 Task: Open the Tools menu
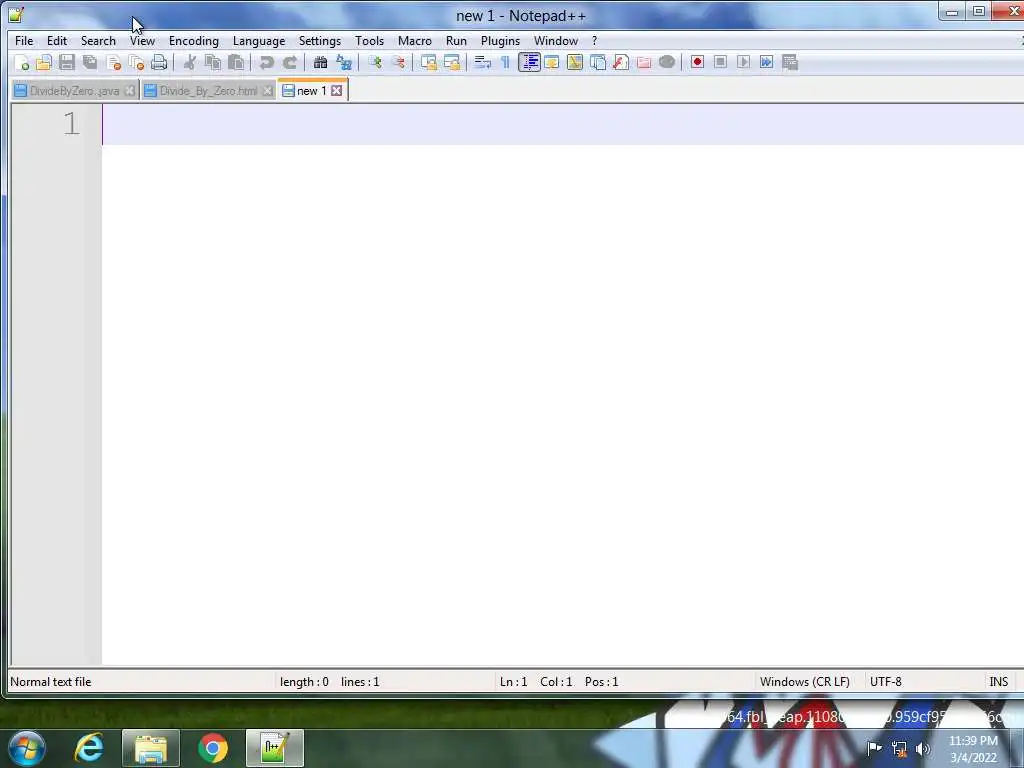pos(370,40)
